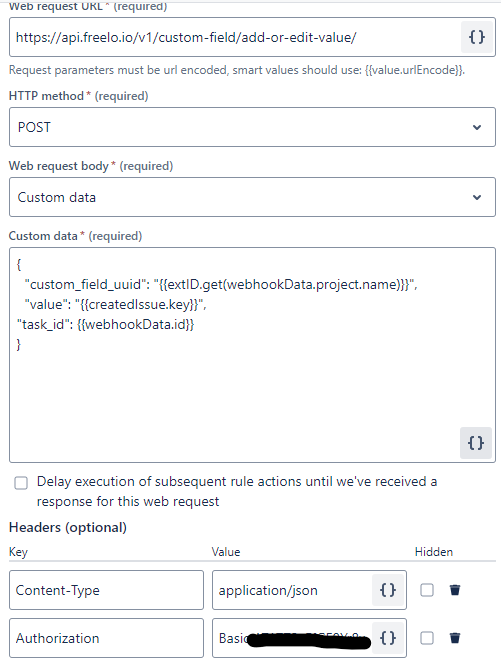Delete the Authorization header row
Image resolution: width=501 pixels, height=661 pixels.
(x=455, y=638)
